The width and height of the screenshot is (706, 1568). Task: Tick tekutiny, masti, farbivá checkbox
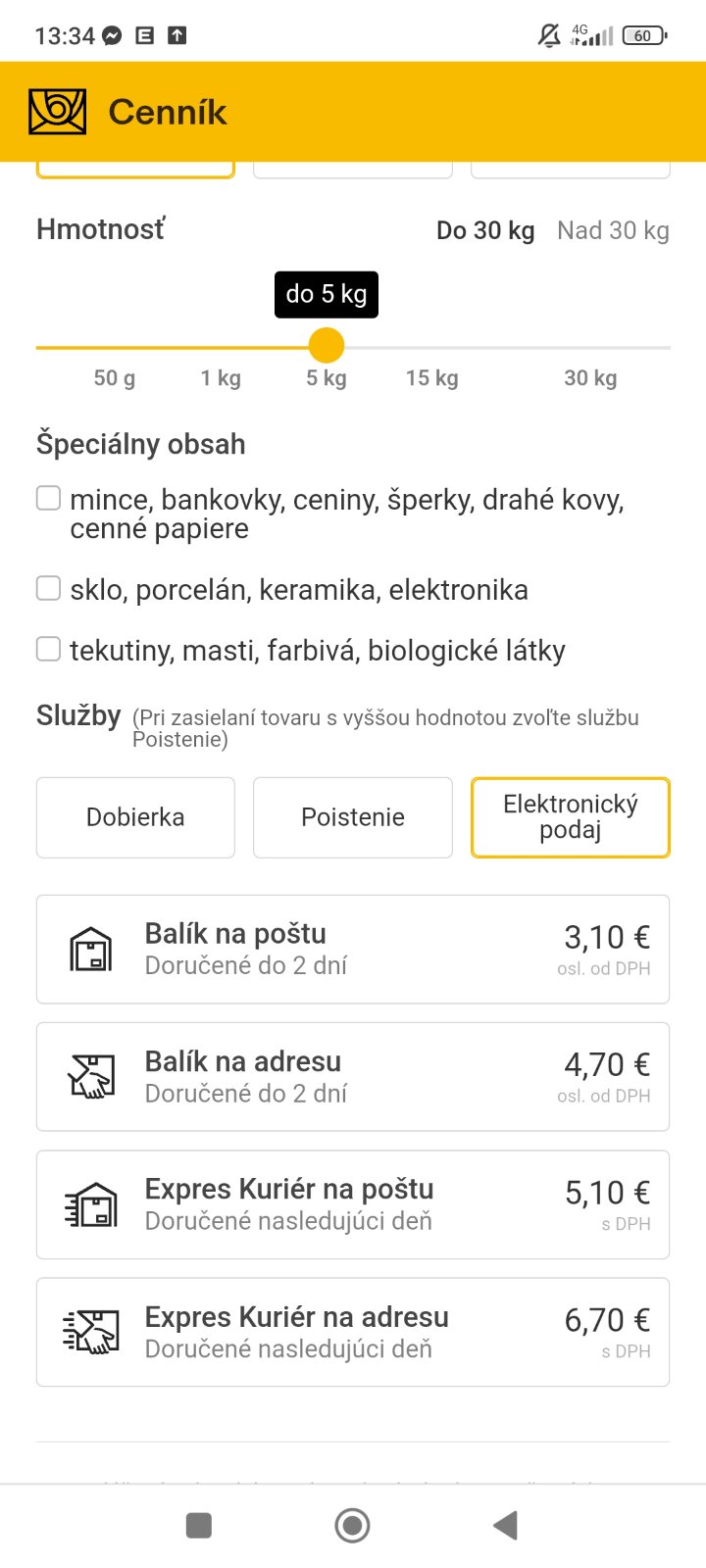[49, 649]
